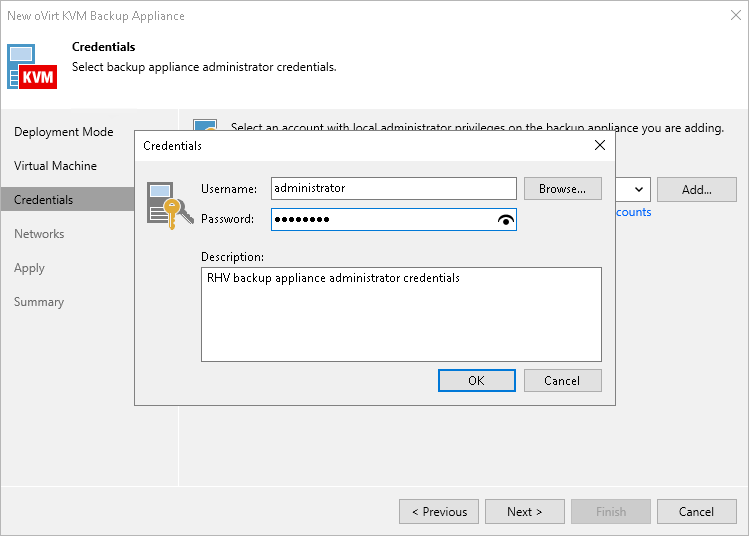The height and width of the screenshot is (536, 749).
Task: Select the Credentials step in sidebar
Action: pyautogui.click(x=44, y=200)
